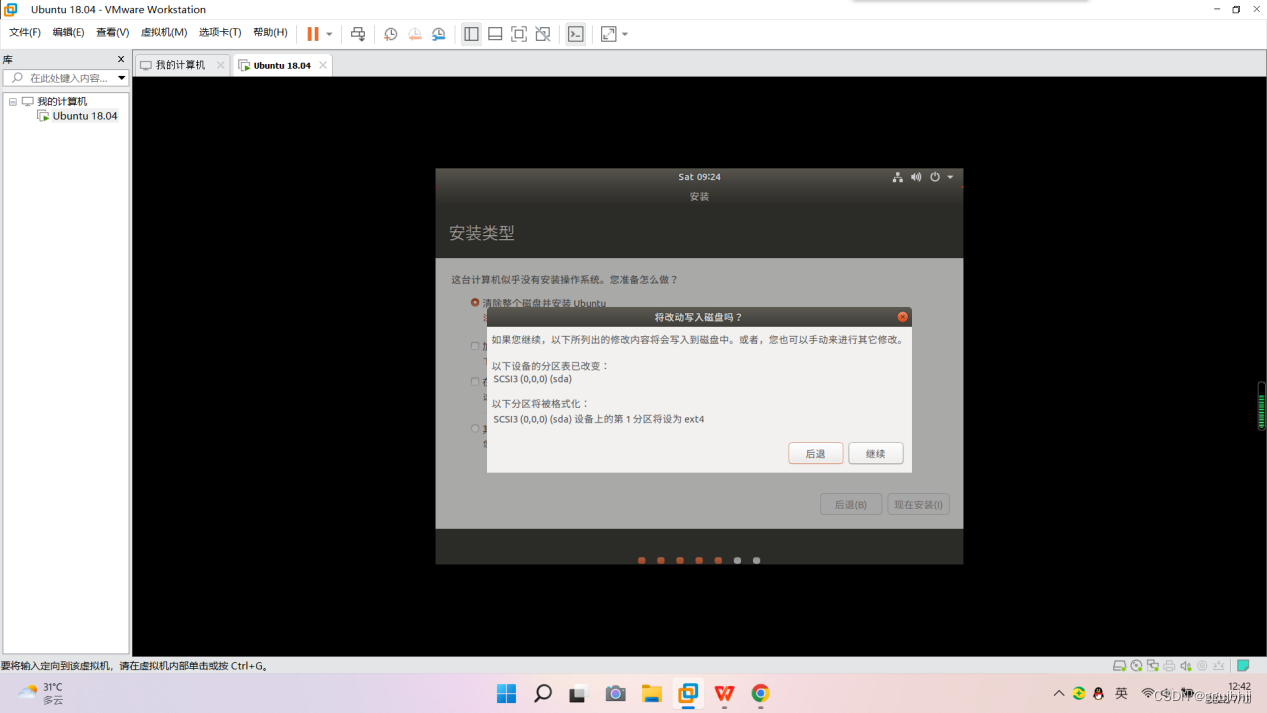
Task: Toggle the console view button
Action: (x=576, y=34)
